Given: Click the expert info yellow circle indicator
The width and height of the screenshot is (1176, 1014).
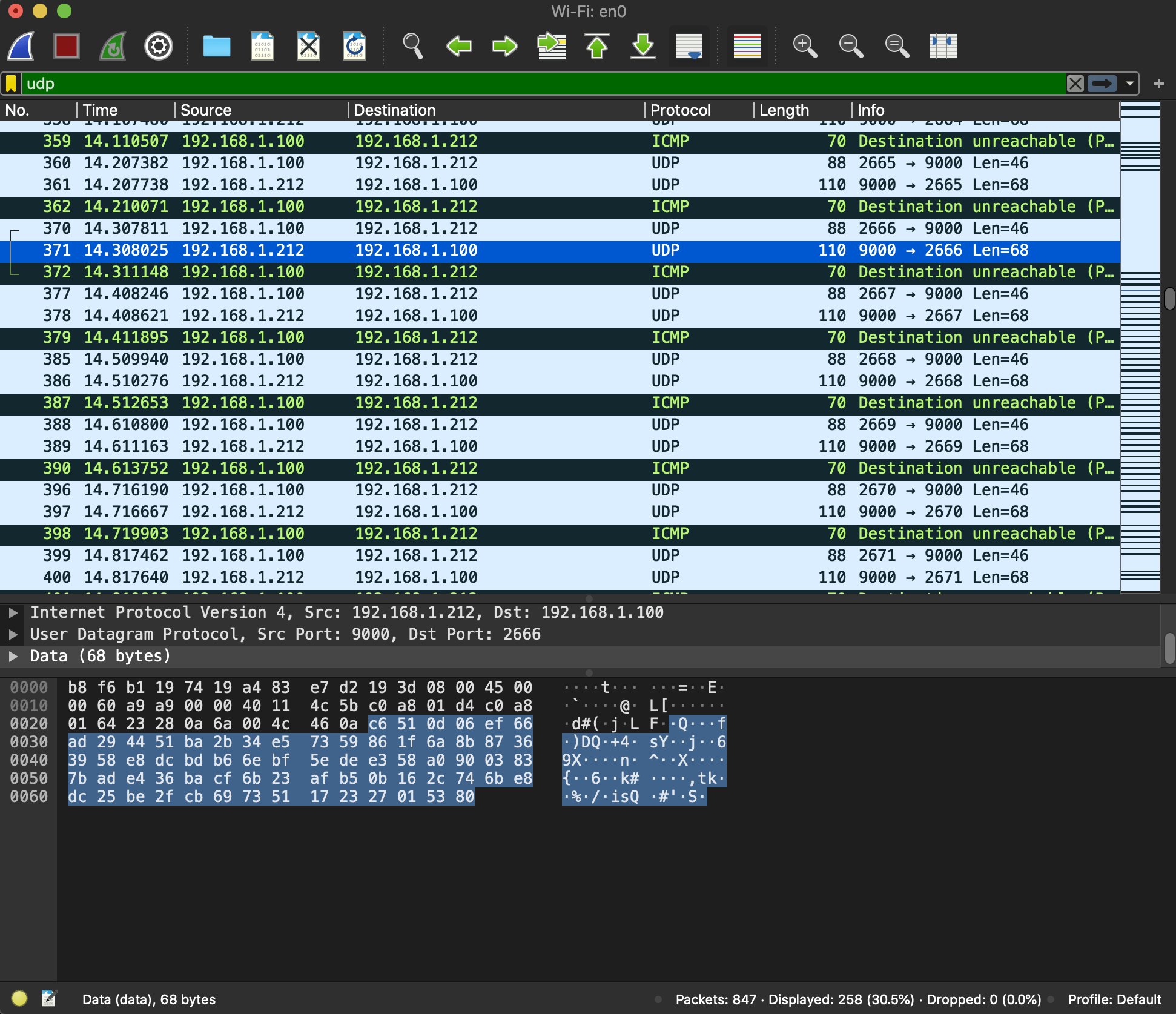Looking at the screenshot, I should click(x=19, y=998).
